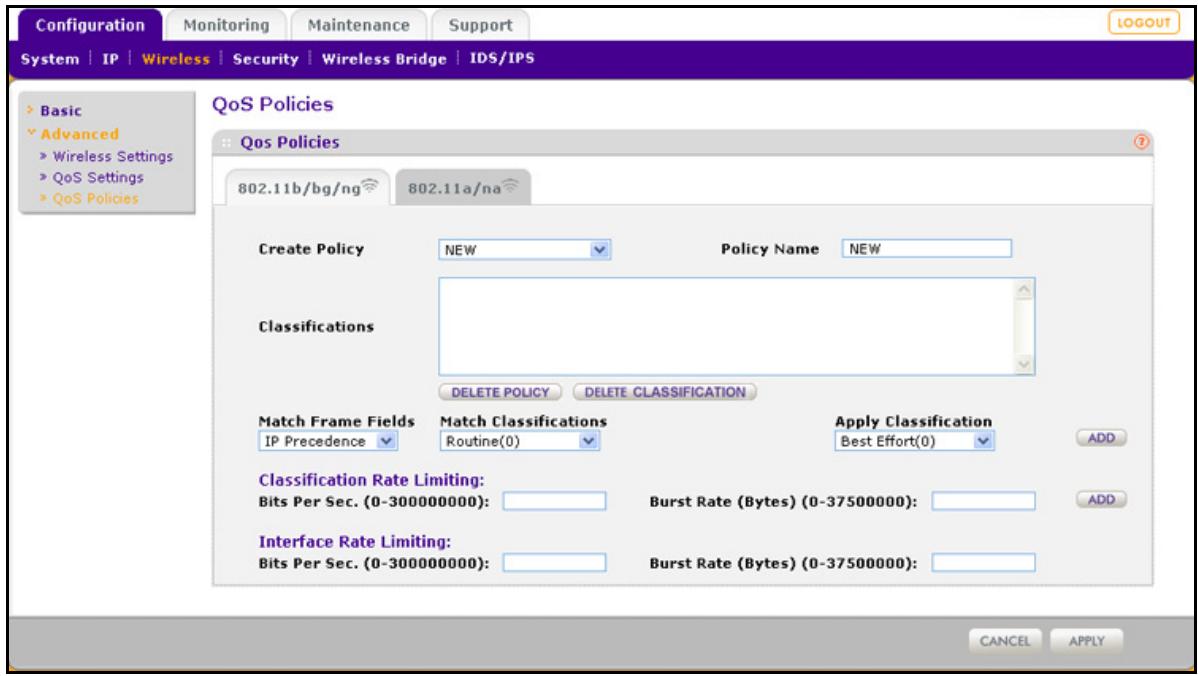
Task: Click the CANCEL button
Action: click(x=1005, y=641)
